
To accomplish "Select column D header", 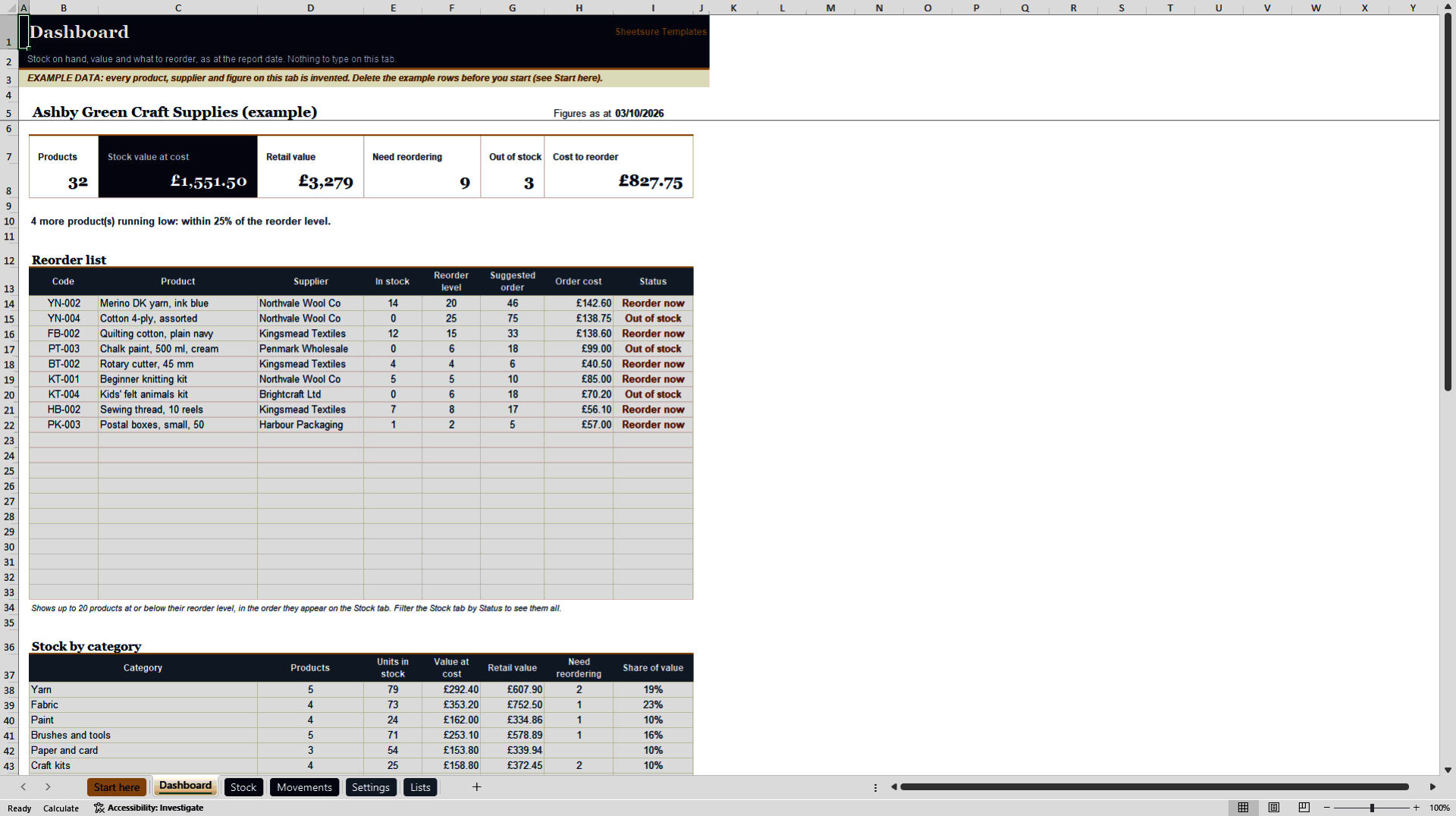I will pos(310,8).
